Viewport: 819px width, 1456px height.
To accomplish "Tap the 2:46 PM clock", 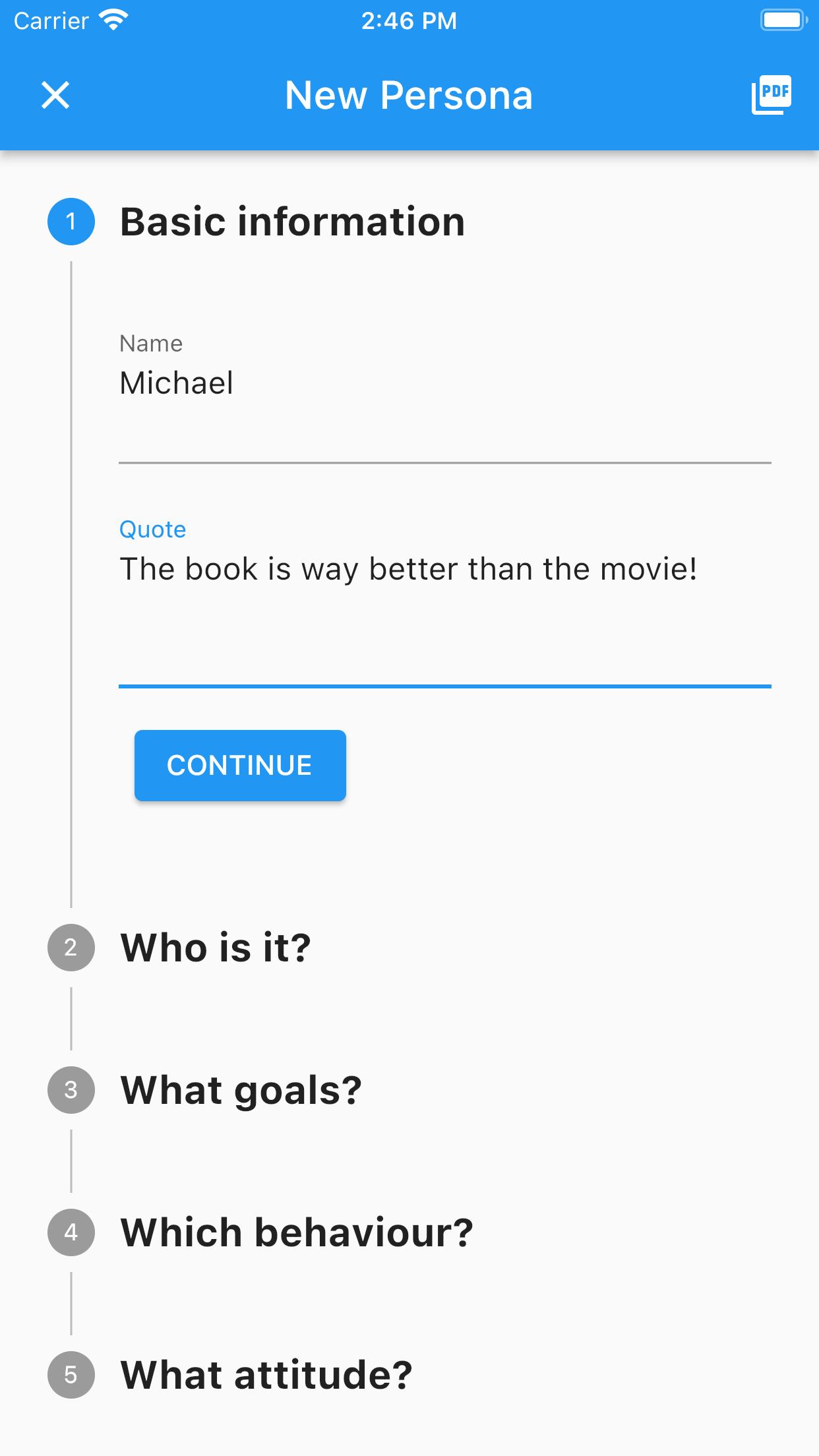I will click(409, 20).
